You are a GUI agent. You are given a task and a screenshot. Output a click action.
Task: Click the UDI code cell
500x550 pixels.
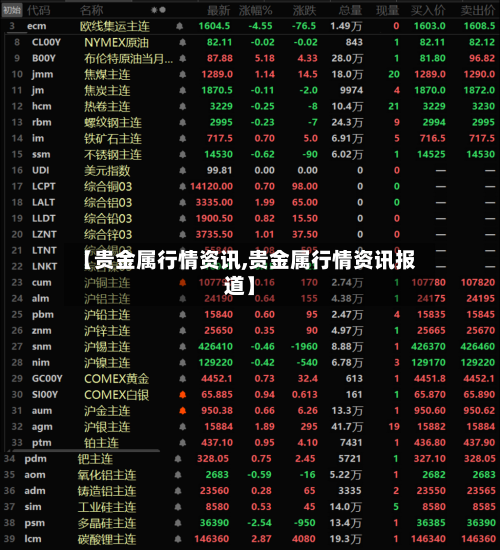click(x=40, y=170)
